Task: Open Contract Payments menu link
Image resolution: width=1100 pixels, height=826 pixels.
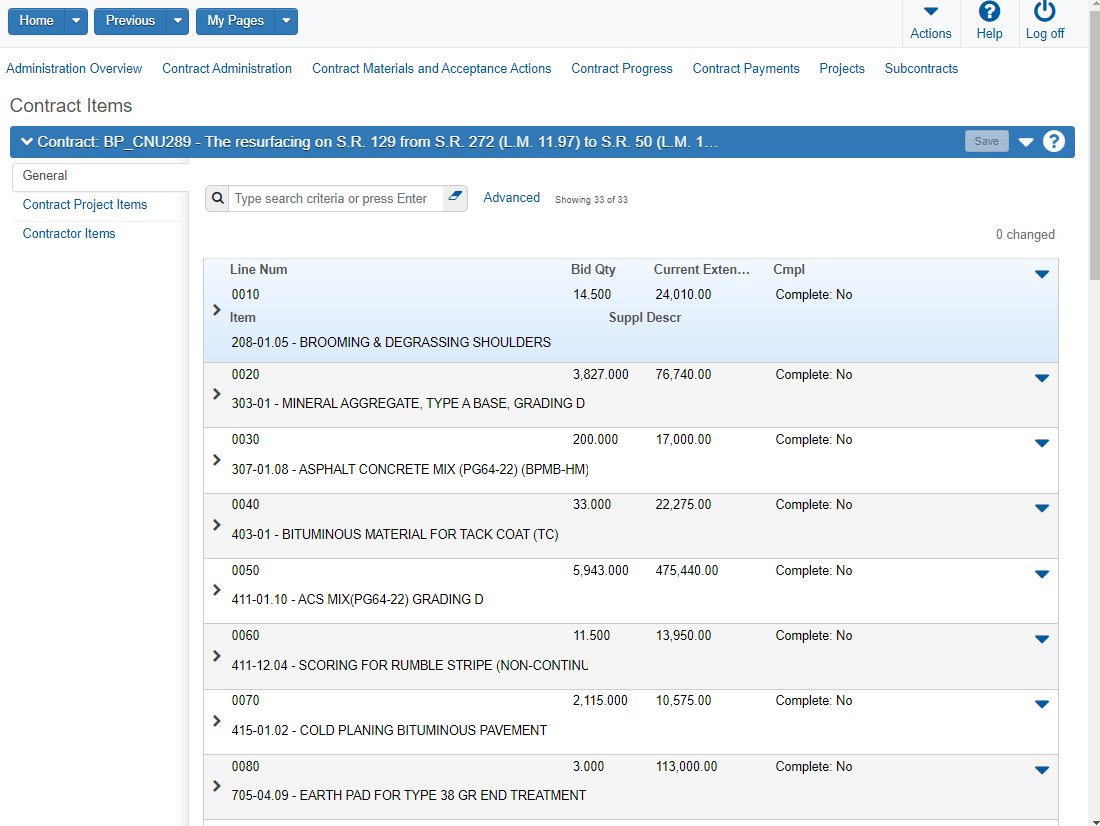Action: click(x=745, y=68)
